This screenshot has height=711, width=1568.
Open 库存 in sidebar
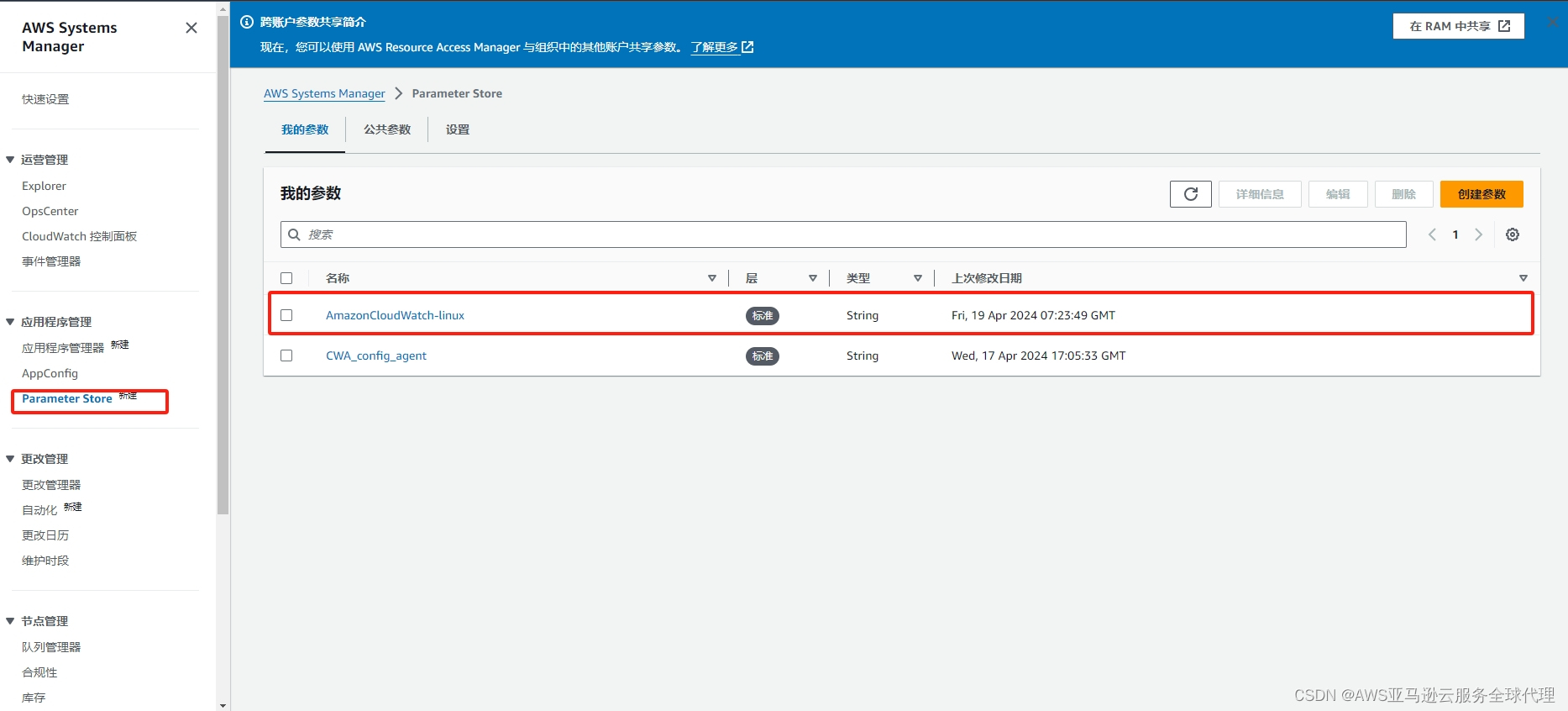(x=34, y=698)
